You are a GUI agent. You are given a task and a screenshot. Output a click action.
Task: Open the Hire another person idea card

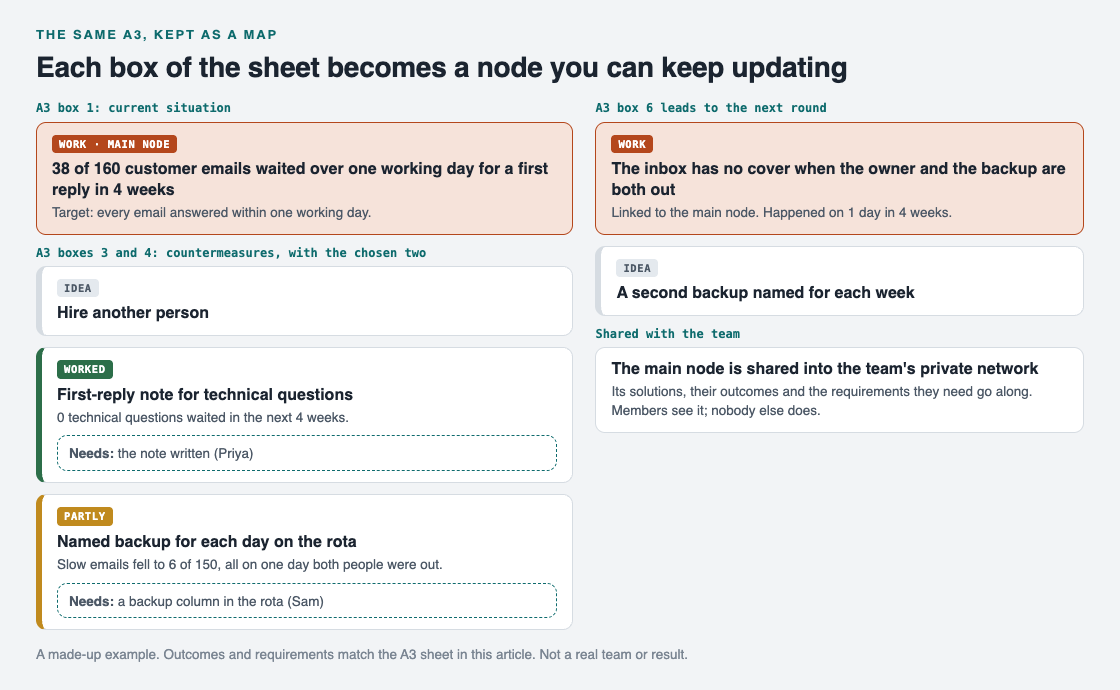[x=304, y=301]
